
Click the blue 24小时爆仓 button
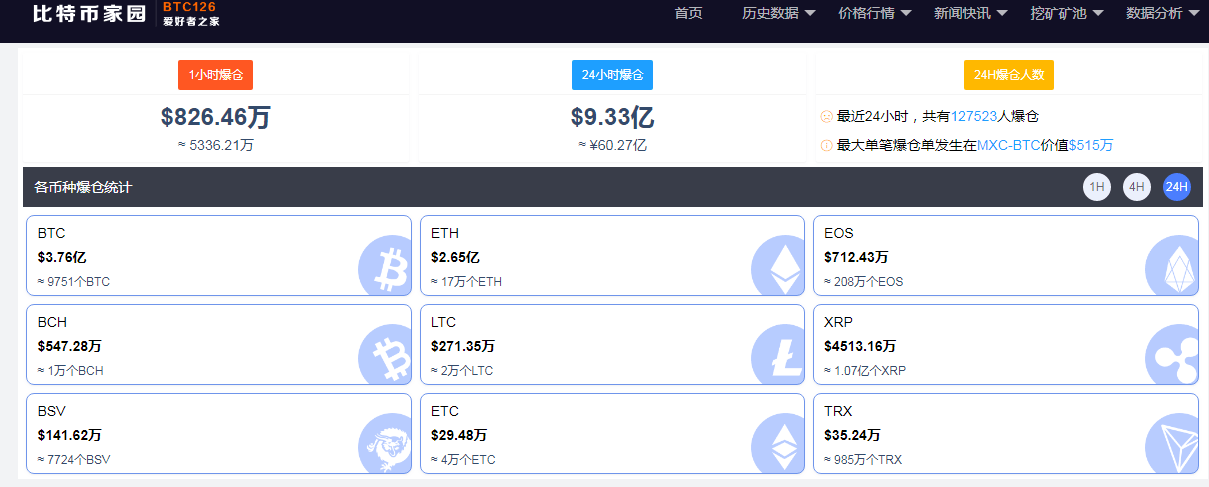[612, 75]
